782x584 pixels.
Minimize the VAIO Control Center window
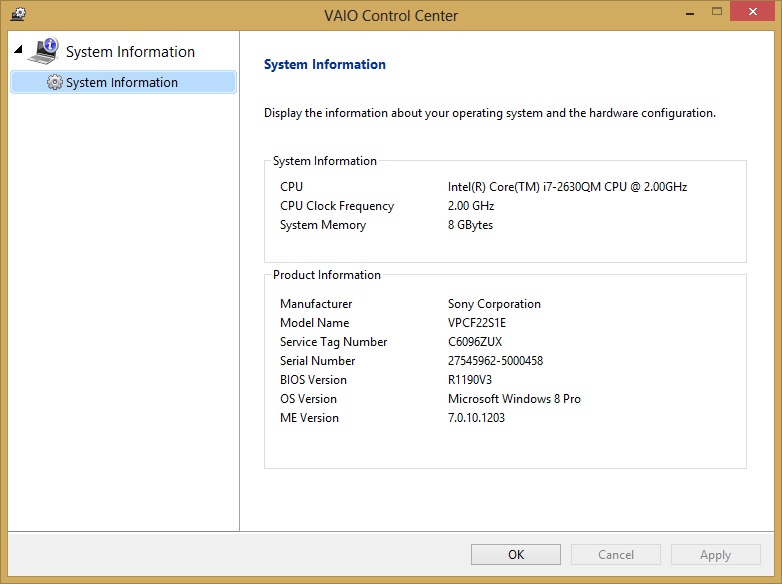pyautogui.click(x=690, y=12)
